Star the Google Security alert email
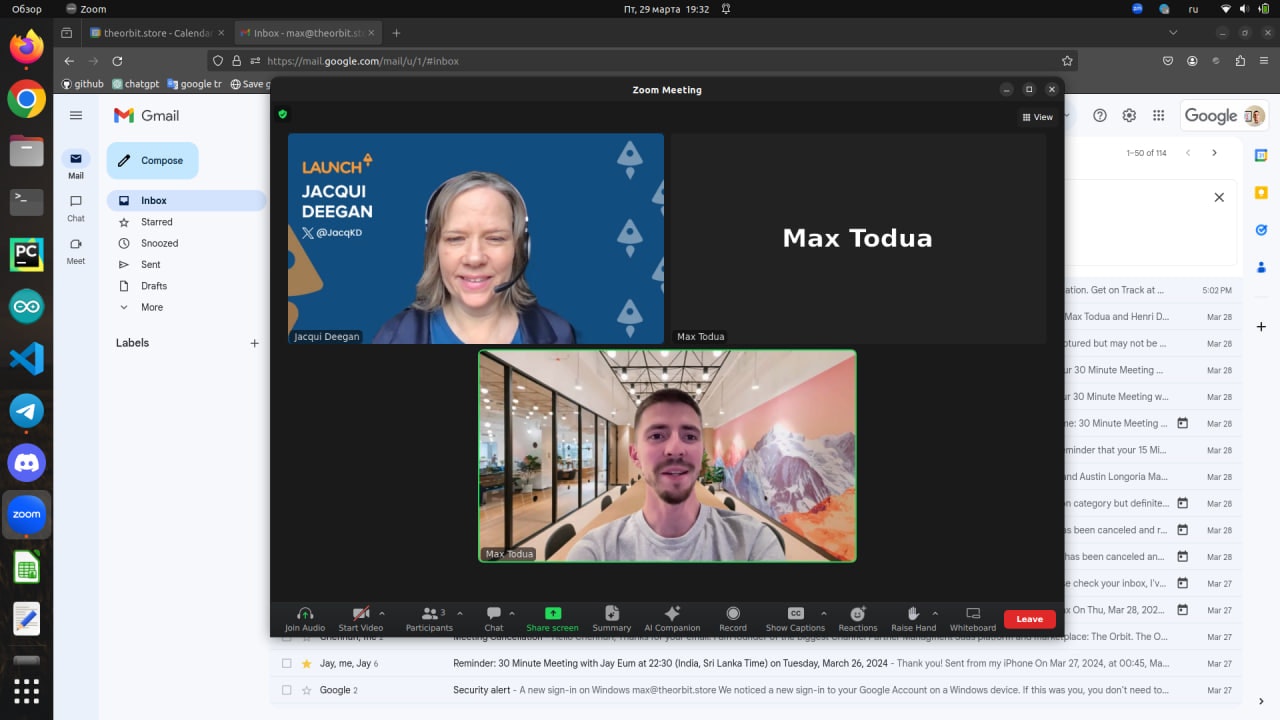1280x720 pixels. pos(307,690)
